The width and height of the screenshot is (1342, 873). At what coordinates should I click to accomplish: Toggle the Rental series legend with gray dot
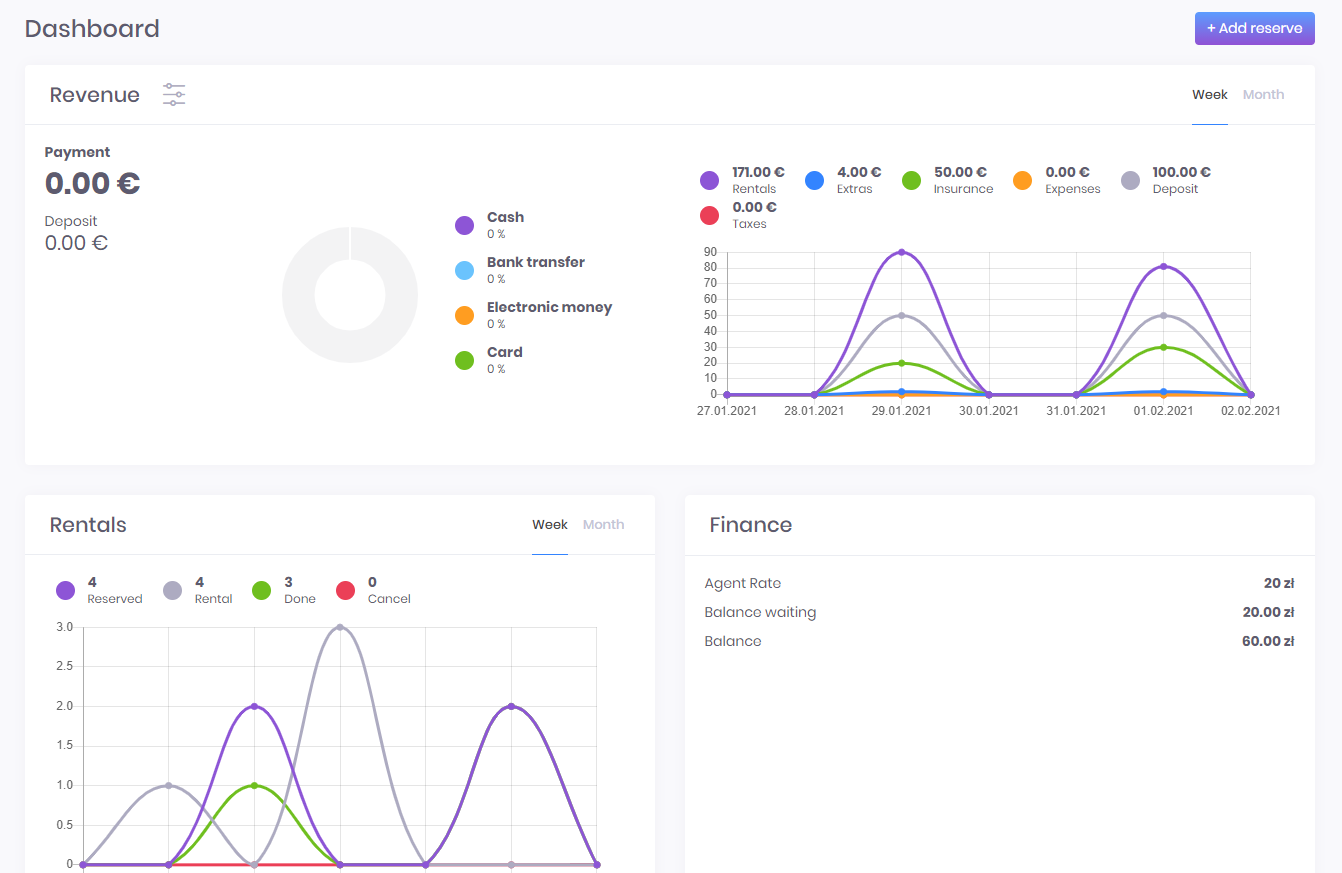coord(198,590)
